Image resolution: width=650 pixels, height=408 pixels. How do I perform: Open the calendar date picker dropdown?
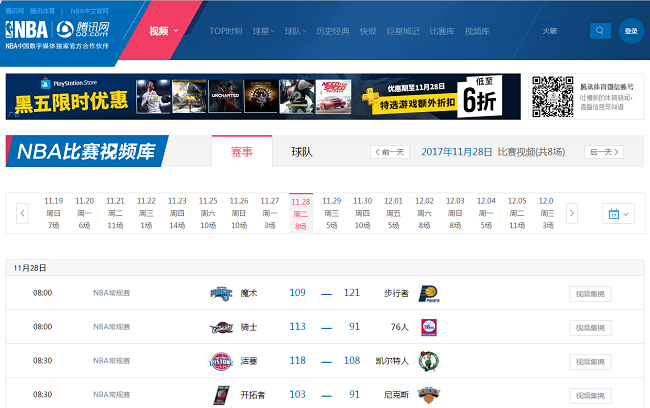coord(617,213)
